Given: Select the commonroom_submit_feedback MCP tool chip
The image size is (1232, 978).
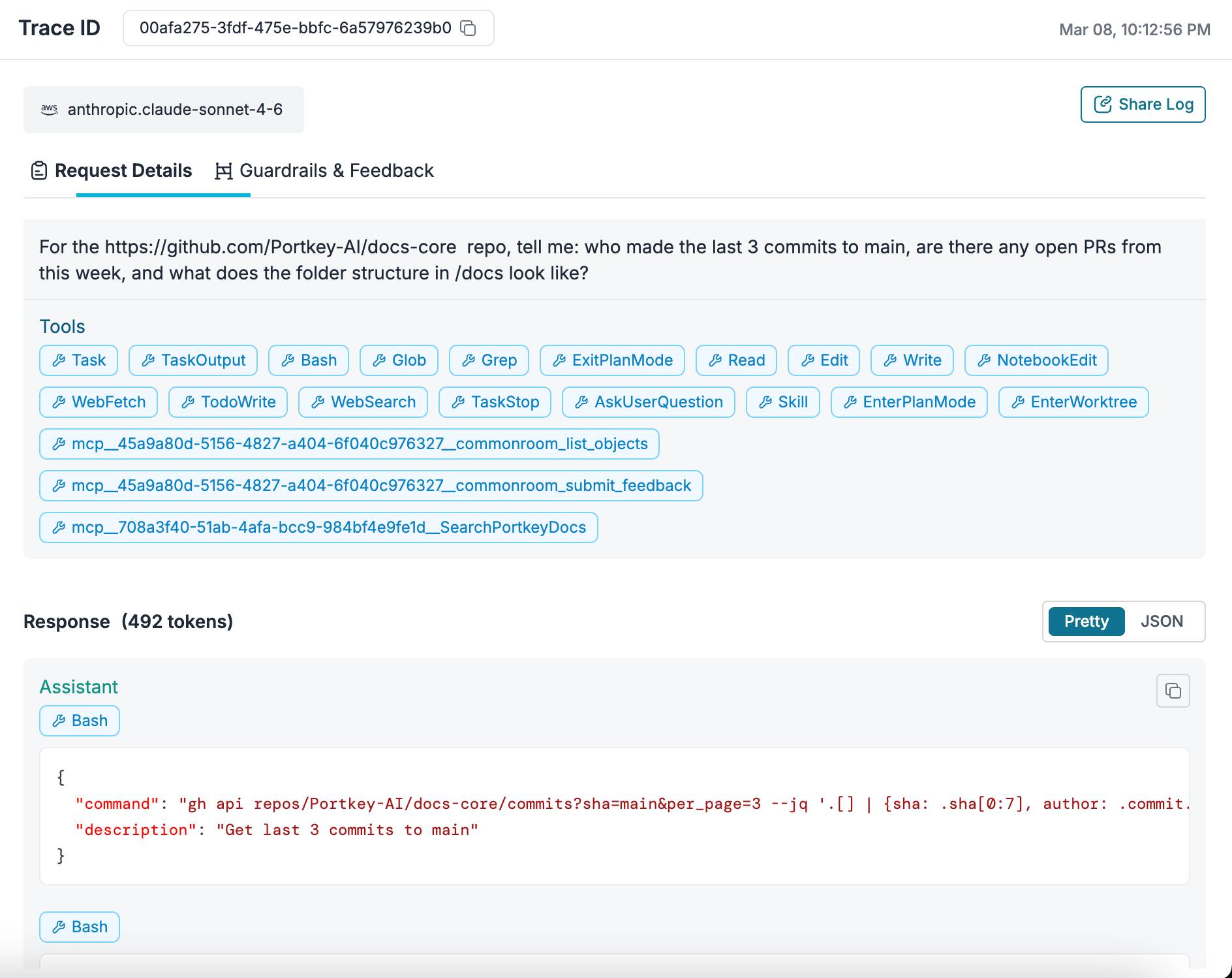Looking at the screenshot, I should 371,486.
